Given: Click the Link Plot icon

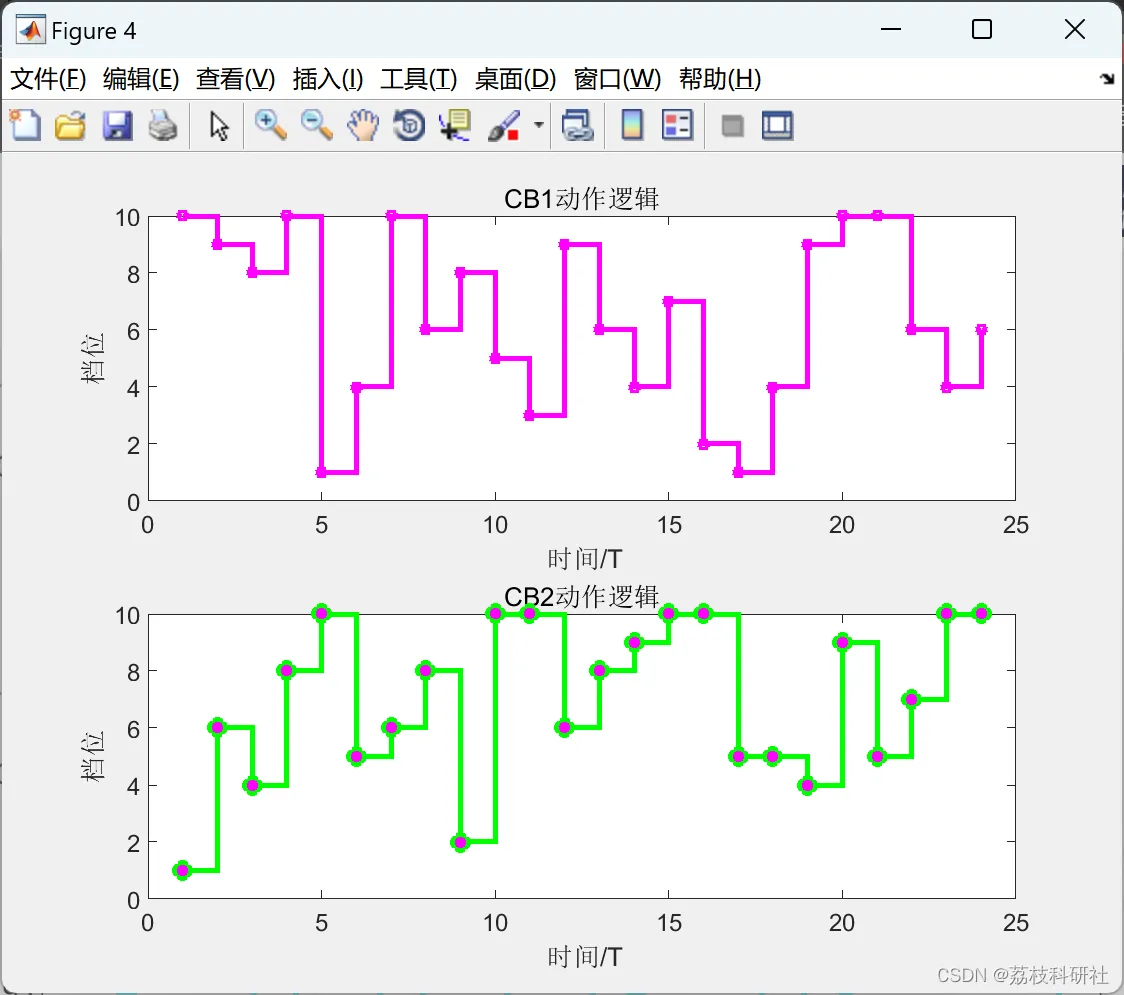Looking at the screenshot, I should tap(577, 125).
